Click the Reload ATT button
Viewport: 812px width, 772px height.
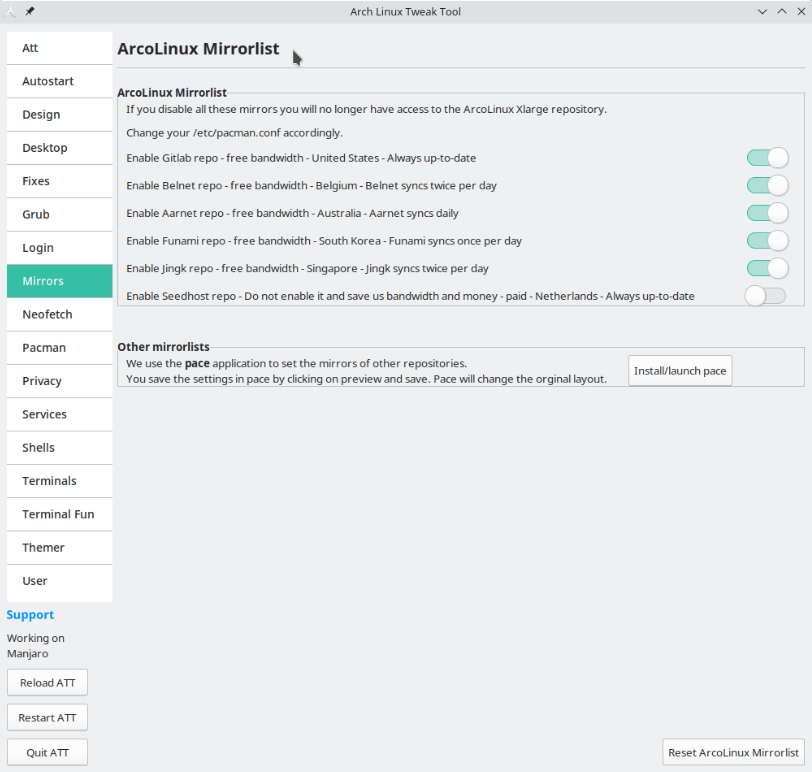48,683
